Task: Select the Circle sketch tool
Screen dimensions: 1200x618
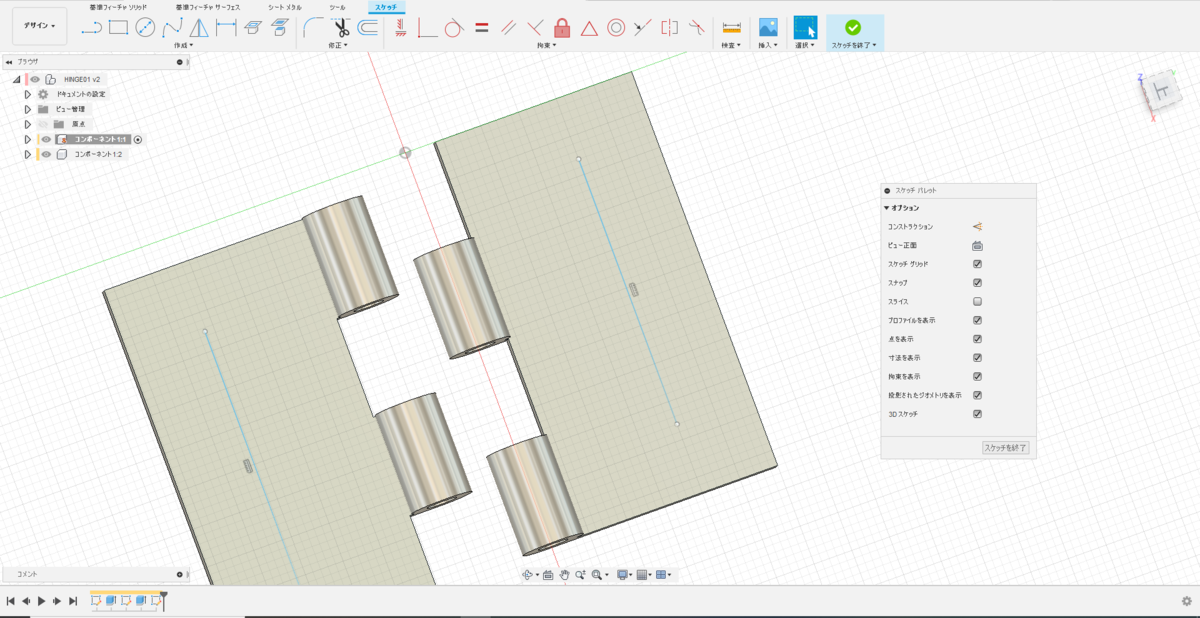Action: 145,27
